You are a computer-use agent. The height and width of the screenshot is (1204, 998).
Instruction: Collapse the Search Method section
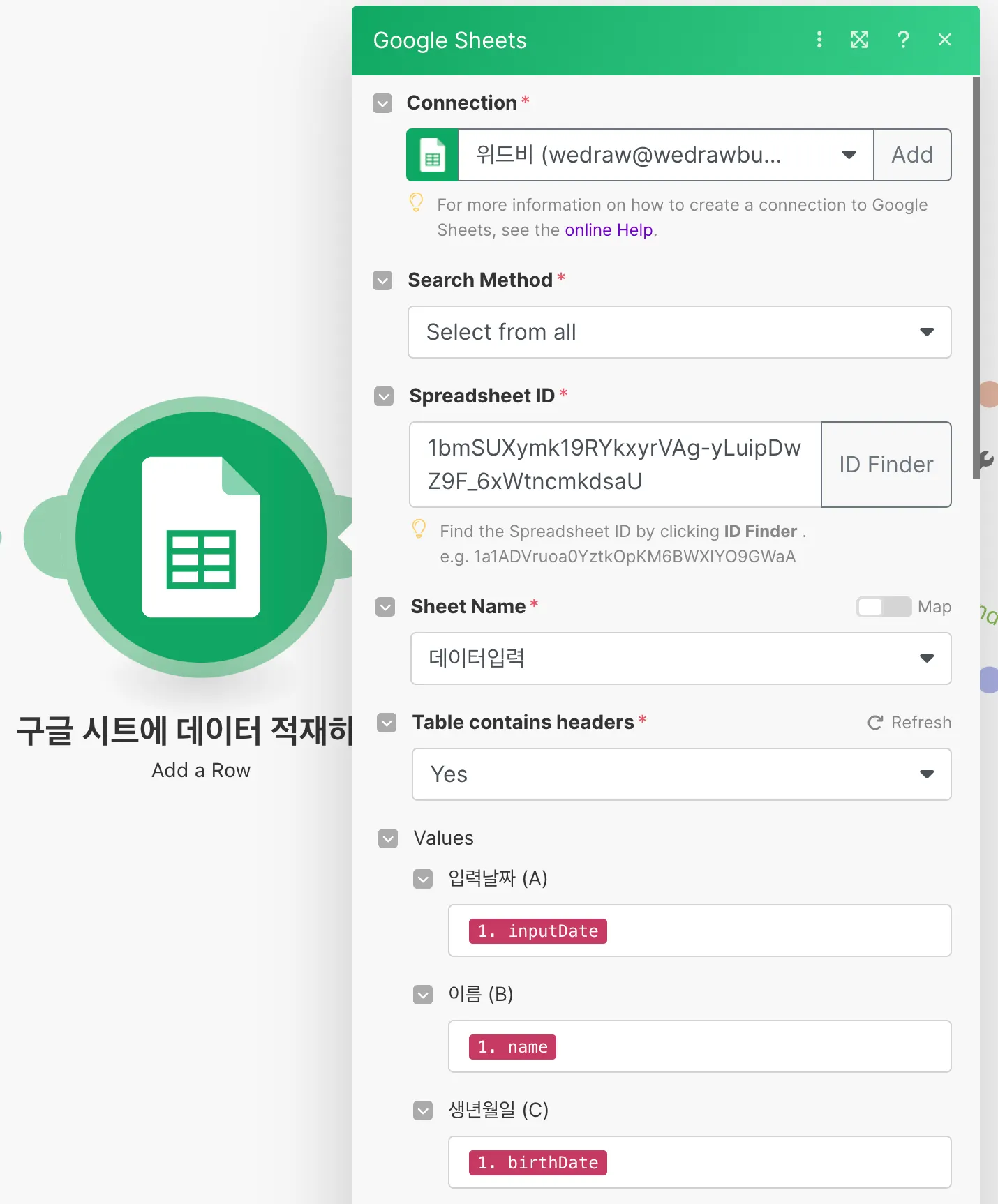tap(382, 280)
